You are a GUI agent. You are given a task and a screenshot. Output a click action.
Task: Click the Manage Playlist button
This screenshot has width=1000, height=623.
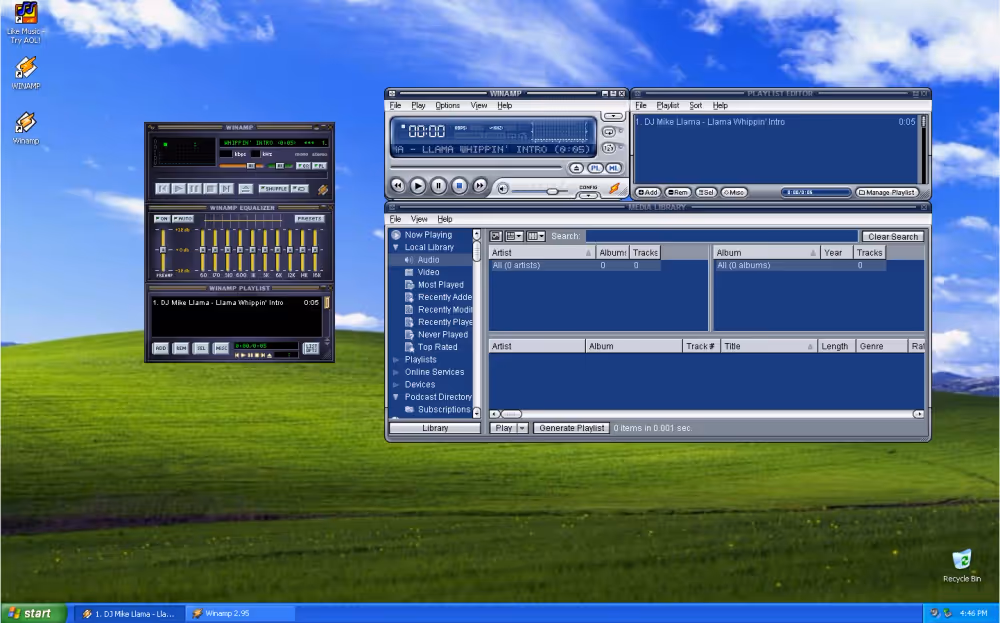click(887, 192)
